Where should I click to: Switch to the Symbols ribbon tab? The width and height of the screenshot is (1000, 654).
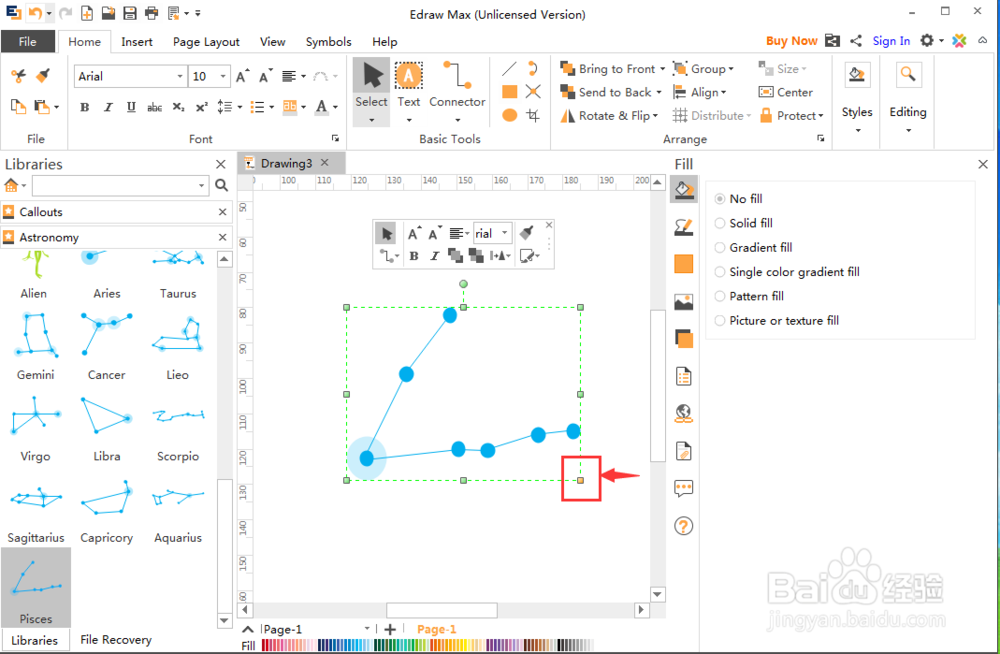[x=328, y=41]
